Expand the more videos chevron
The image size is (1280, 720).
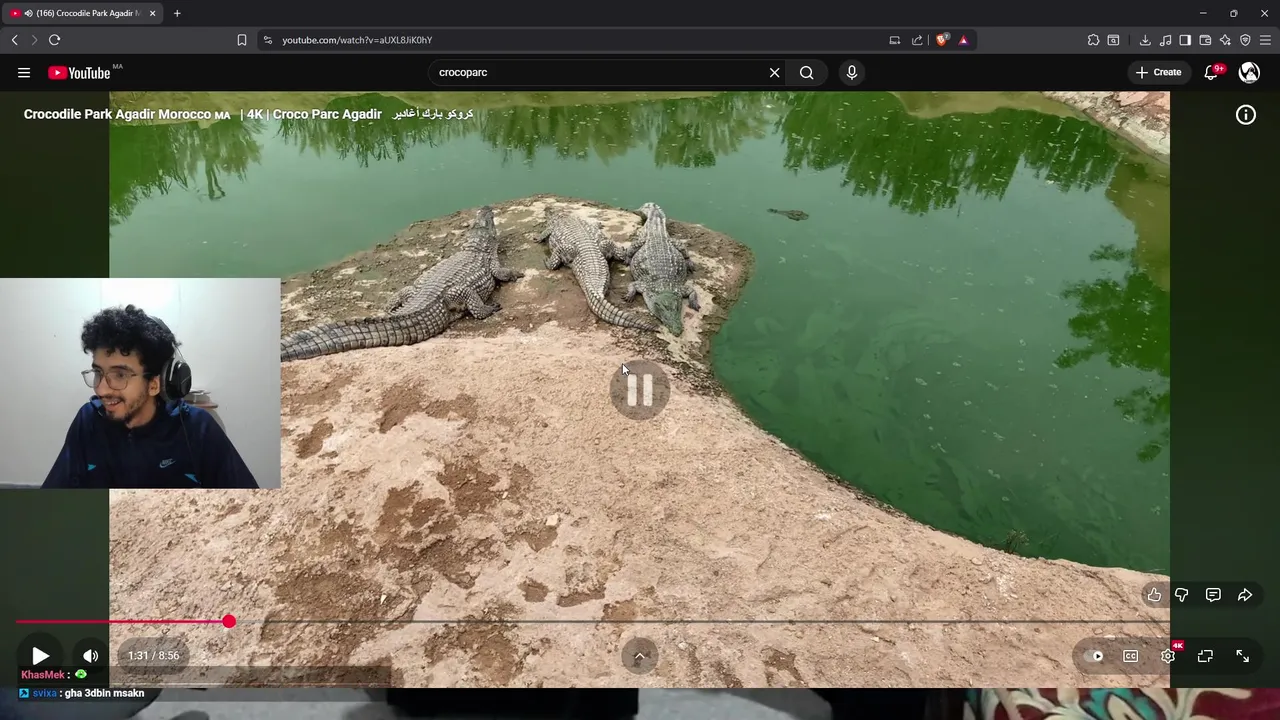tap(640, 656)
